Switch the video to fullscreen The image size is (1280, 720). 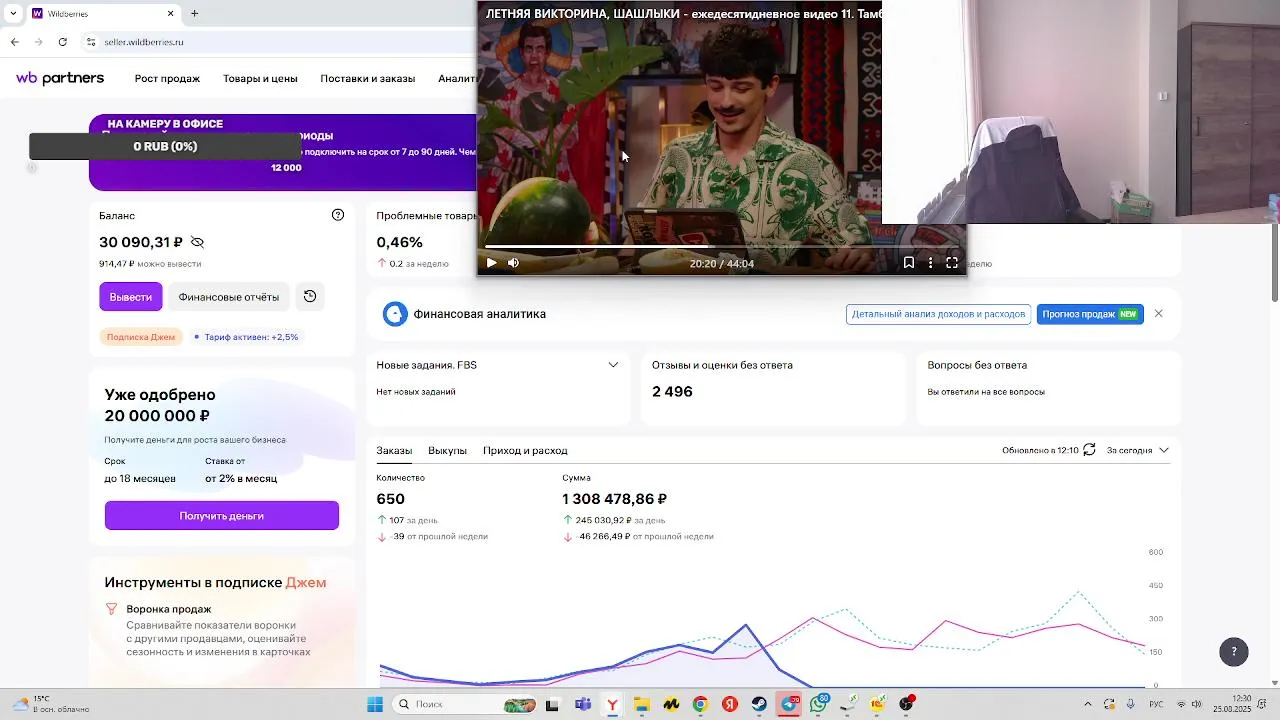point(952,263)
